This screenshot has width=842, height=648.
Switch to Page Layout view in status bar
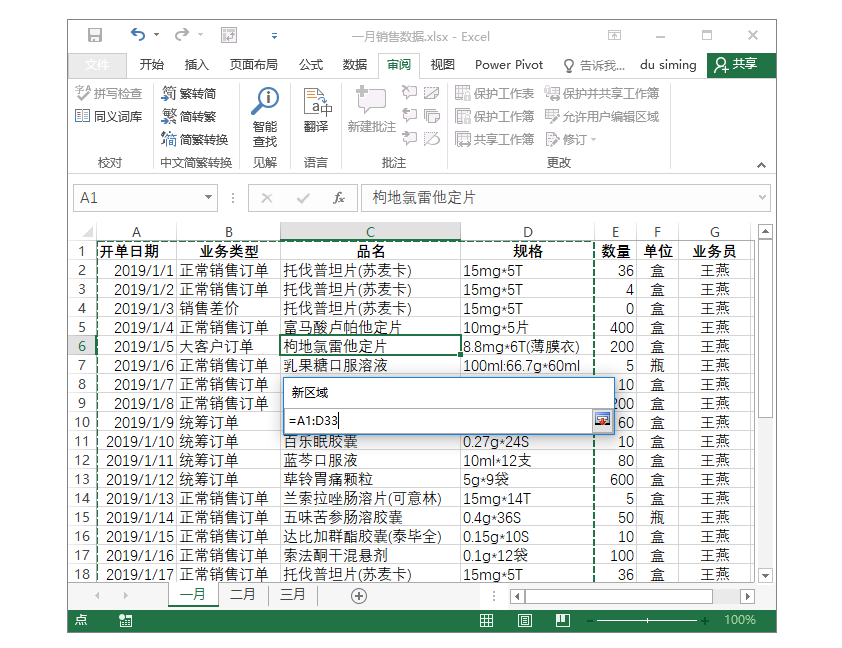click(525, 621)
